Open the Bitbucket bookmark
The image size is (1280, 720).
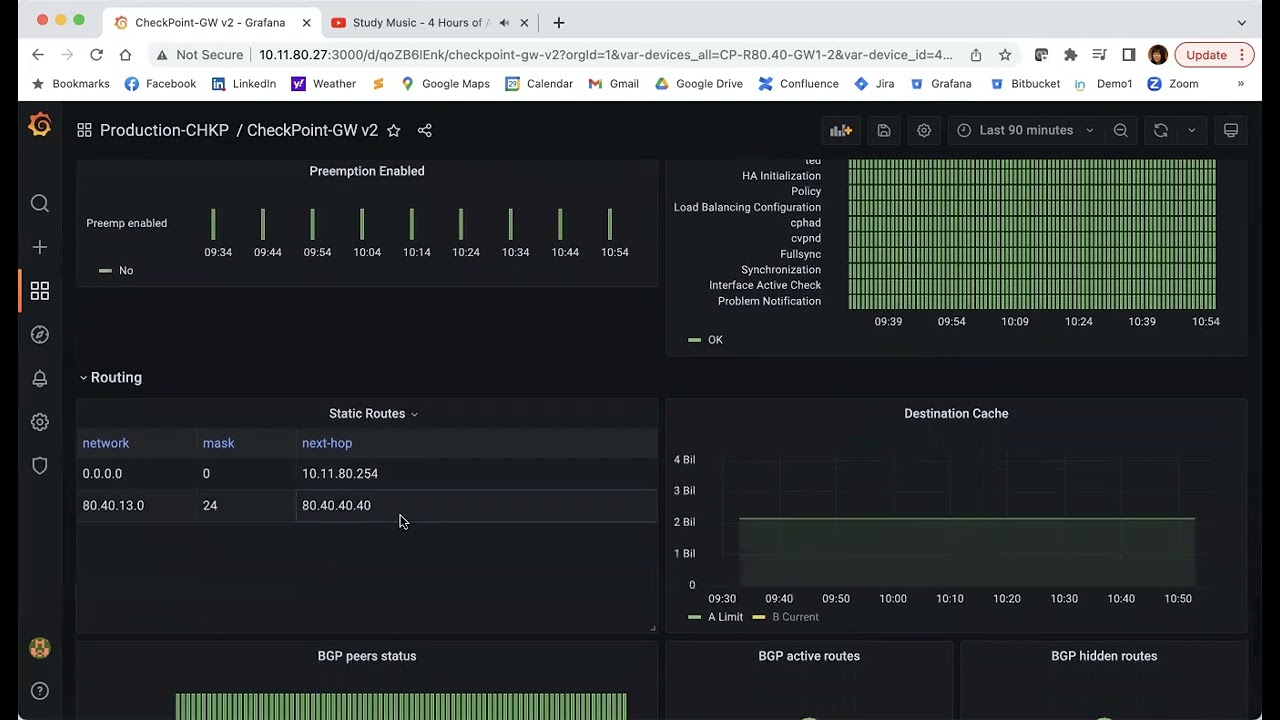pyautogui.click(x=1025, y=84)
